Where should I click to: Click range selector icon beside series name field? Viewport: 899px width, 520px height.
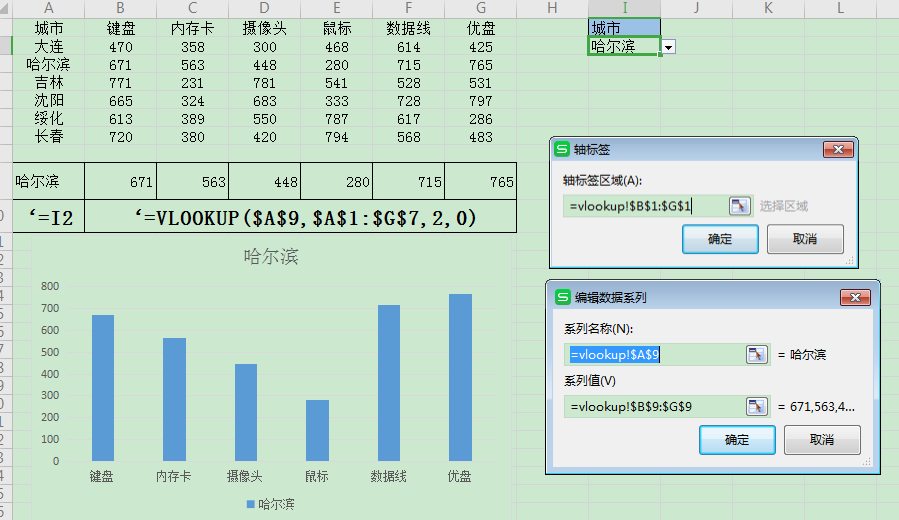click(x=757, y=355)
